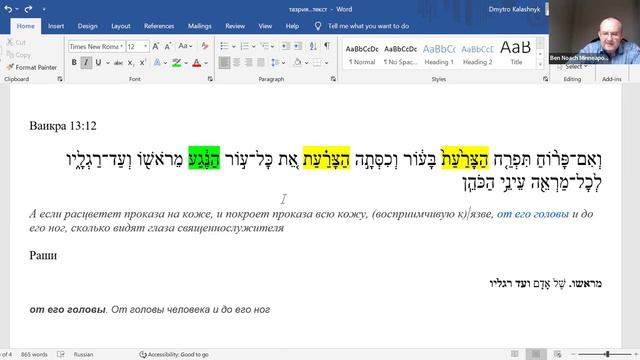Start a numbered list
The width and height of the screenshot is (640, 360).
(x=244, y=46)
